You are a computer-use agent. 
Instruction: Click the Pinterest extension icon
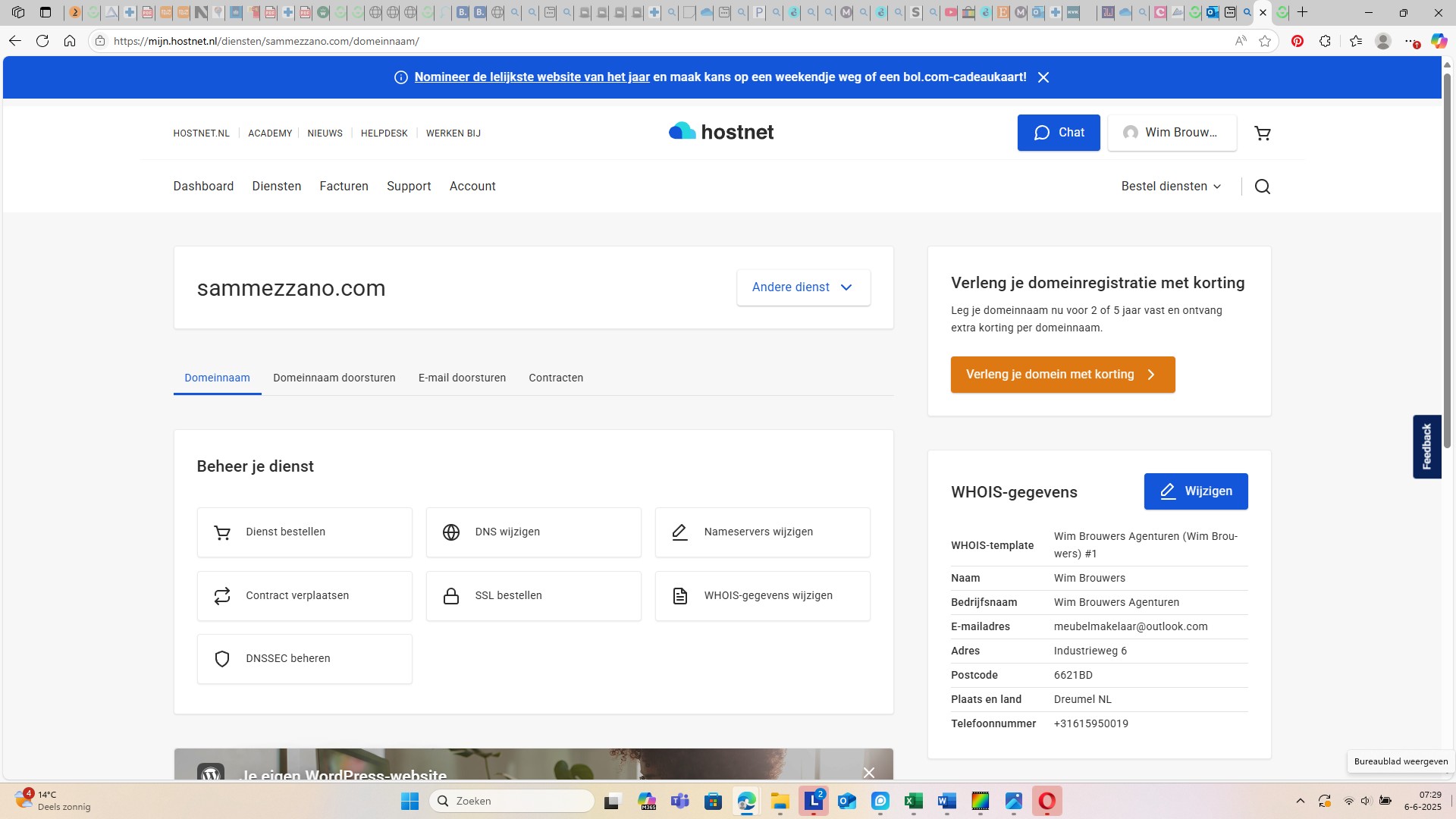click(x=1298, y=41)
